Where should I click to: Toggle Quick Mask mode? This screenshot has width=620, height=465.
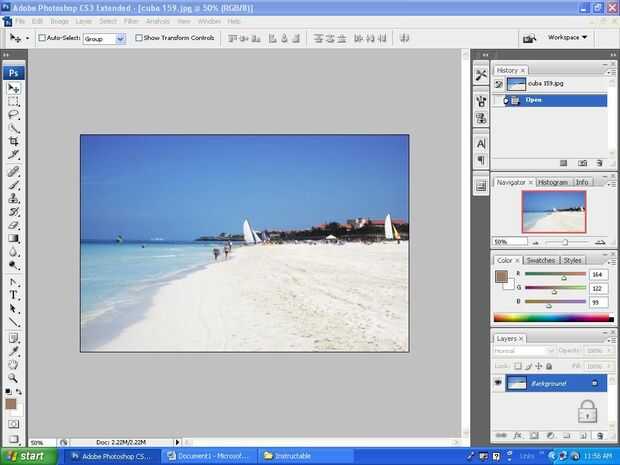[x=13, y=424]
